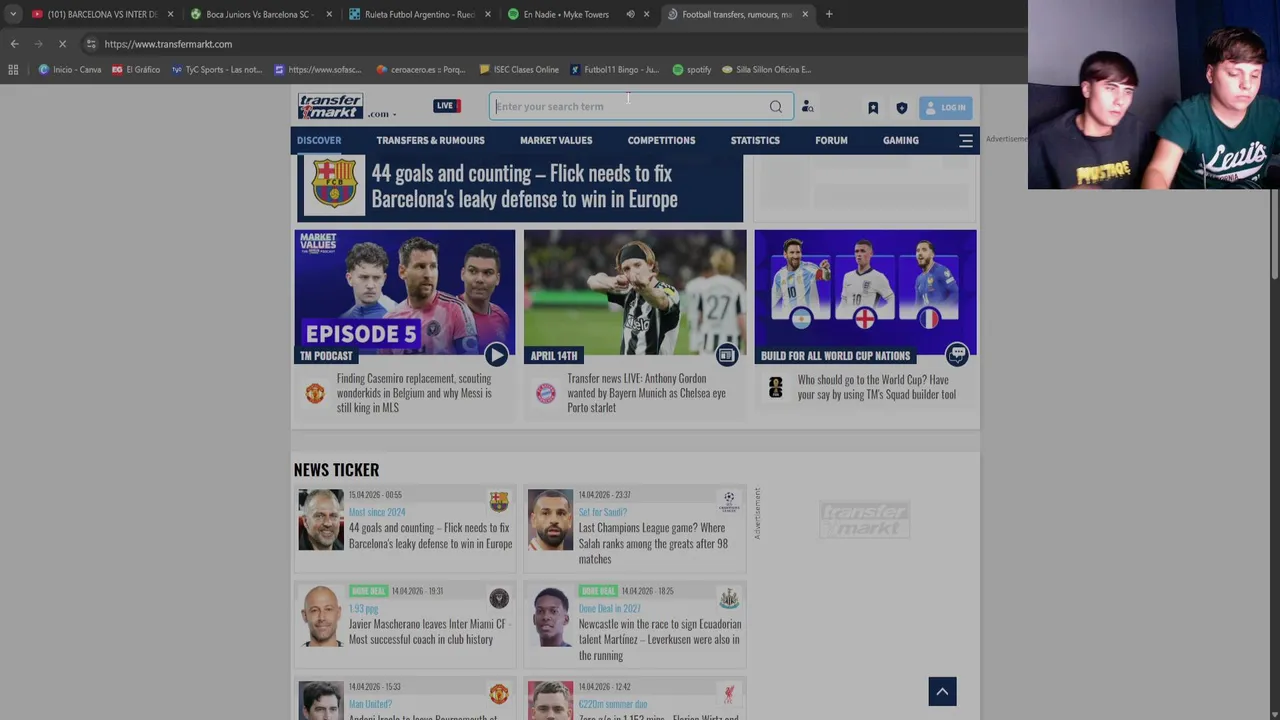Click the Manchester United crest under podcast card

[x=315, y=393]
